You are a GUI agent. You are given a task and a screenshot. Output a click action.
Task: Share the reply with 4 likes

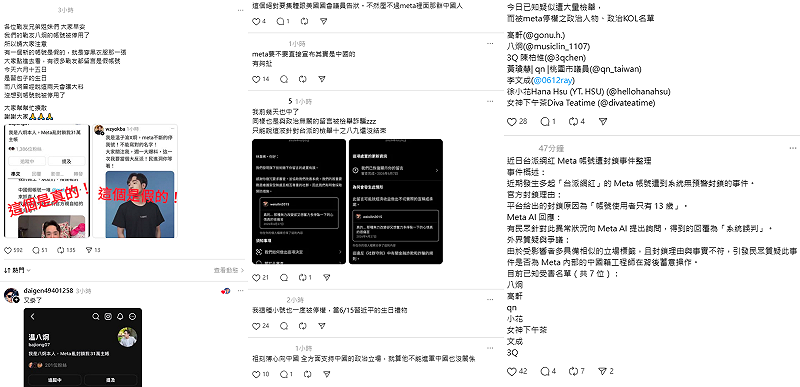coord(322,21)
